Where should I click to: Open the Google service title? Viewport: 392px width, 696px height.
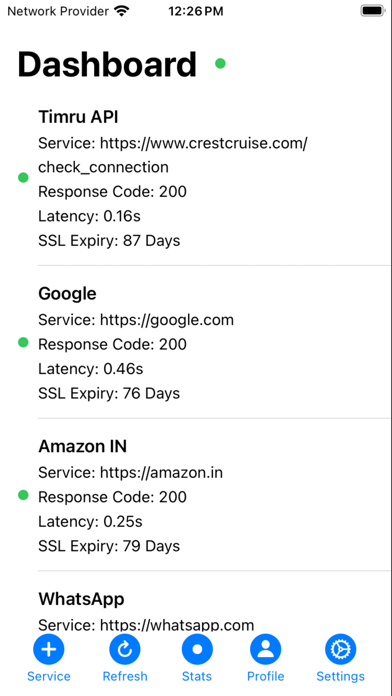pyautogui.click(x=67, y=293)
